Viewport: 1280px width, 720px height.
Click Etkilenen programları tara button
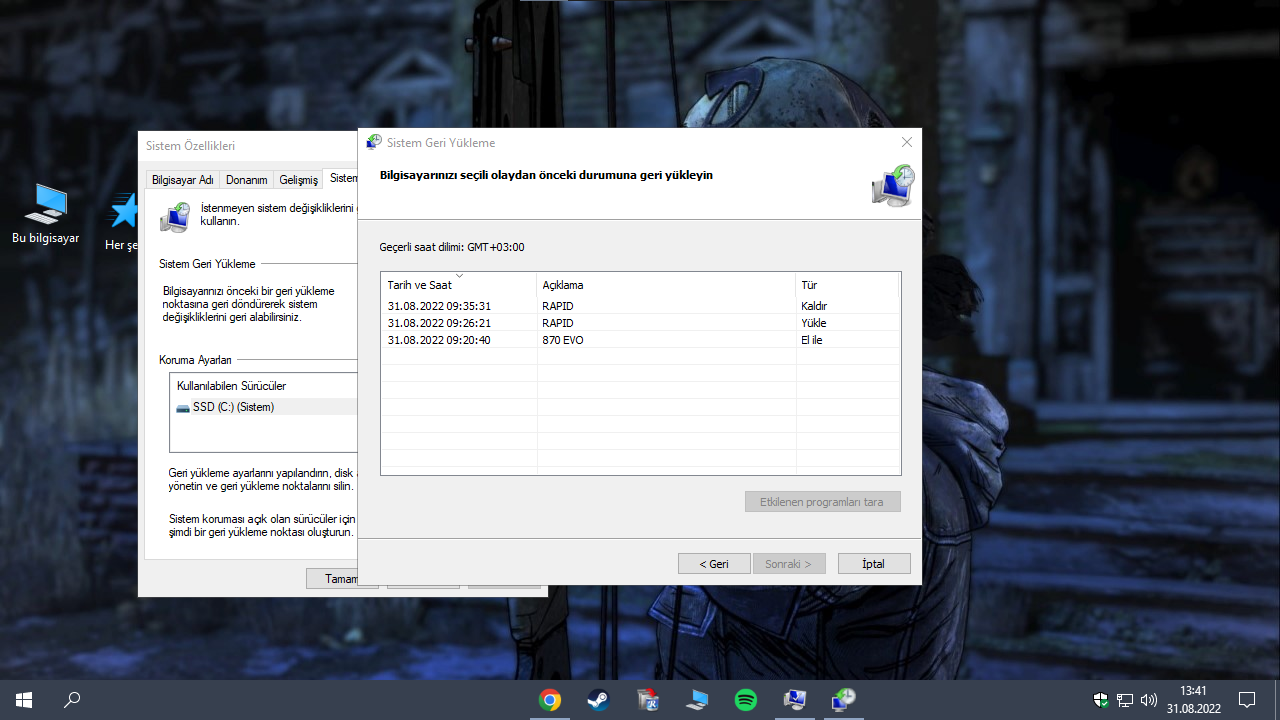click(x=823, y=502)
